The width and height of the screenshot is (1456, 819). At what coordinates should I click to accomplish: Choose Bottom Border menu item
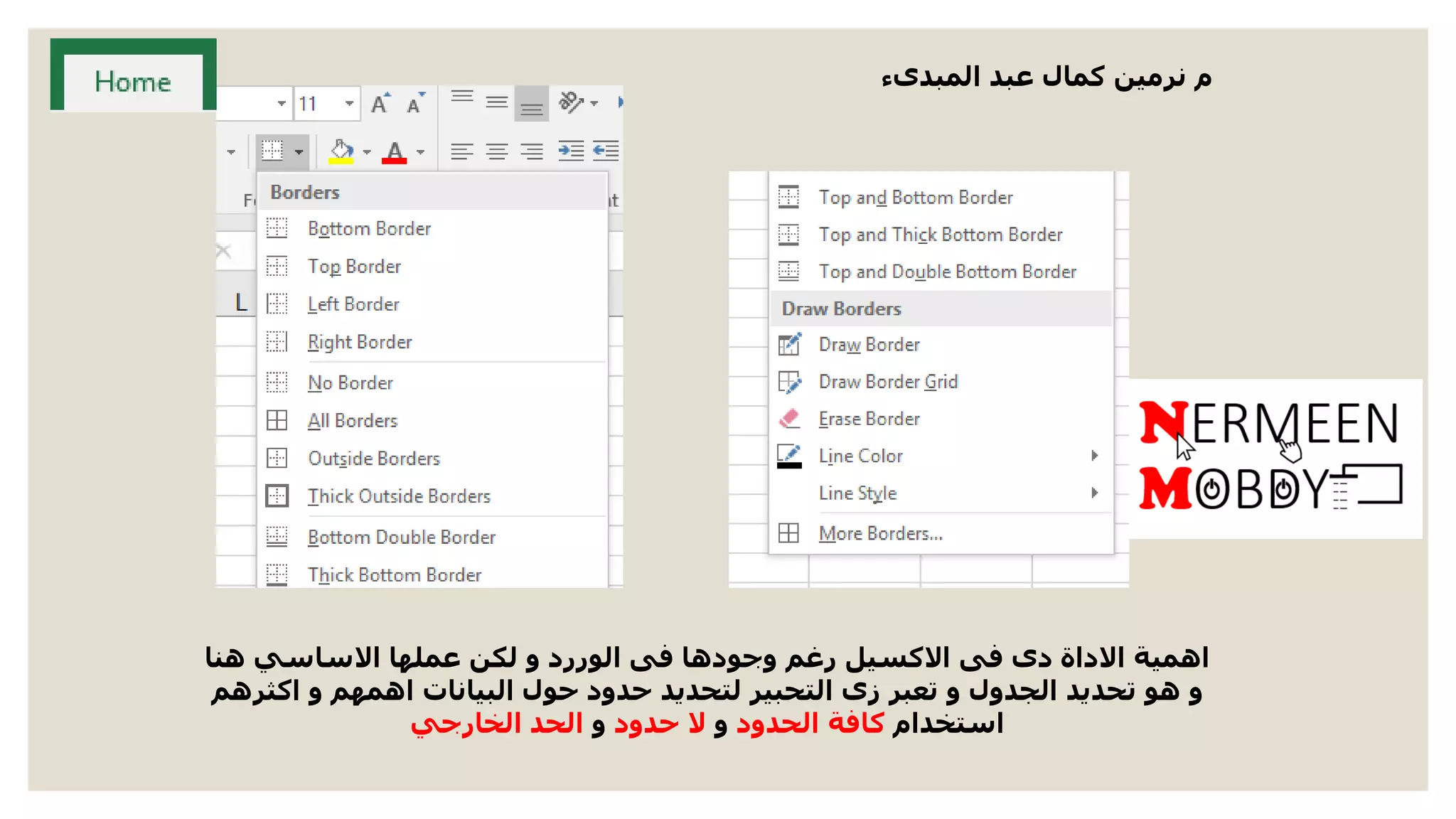(x=433, y=228)
